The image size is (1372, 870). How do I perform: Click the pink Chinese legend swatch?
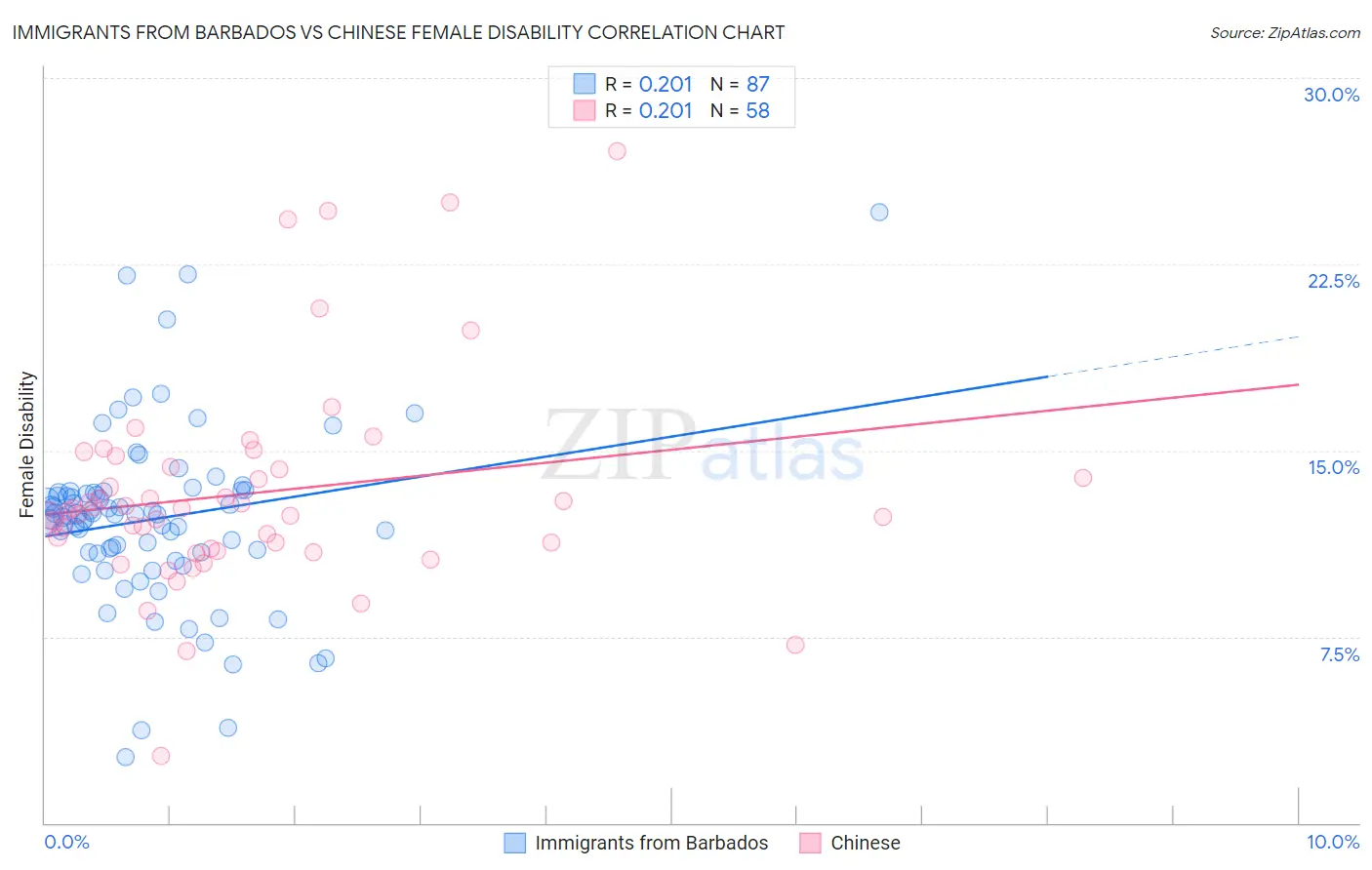coord(810,843)
